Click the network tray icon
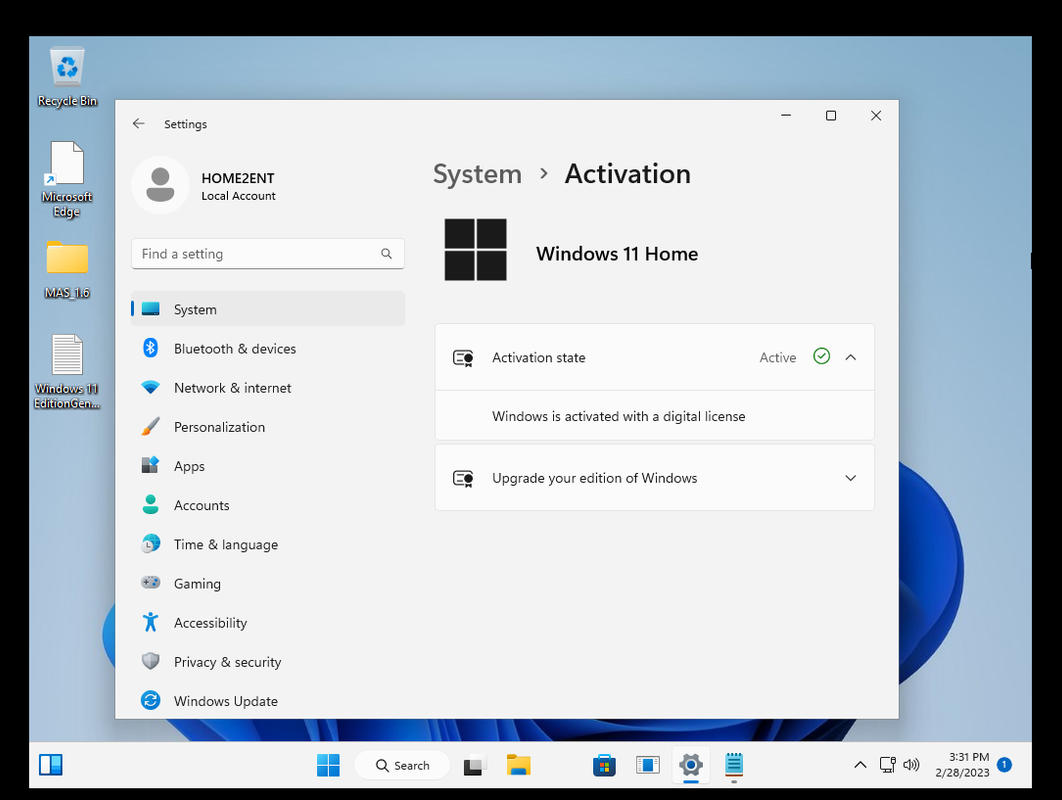The width and height of the screenshot is (1062, 800). coord(887,765)
